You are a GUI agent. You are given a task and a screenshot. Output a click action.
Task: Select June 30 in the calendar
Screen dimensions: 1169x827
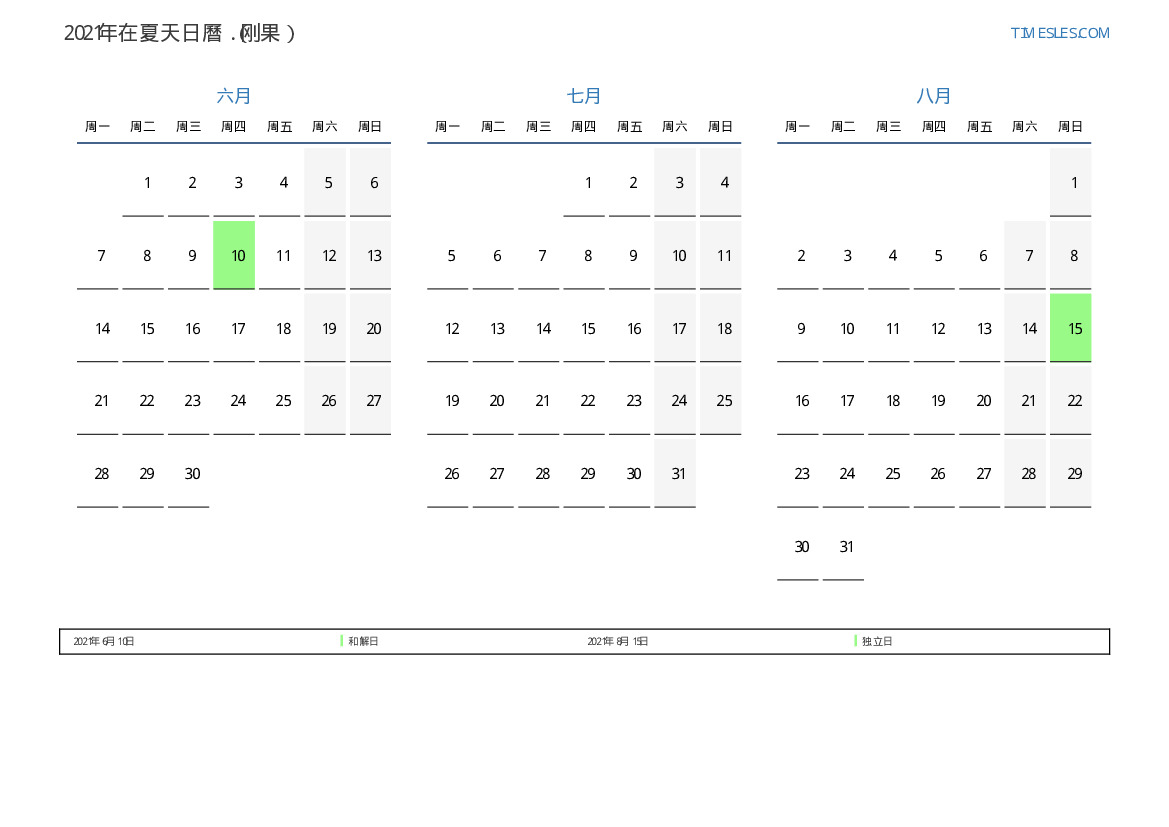192,474
